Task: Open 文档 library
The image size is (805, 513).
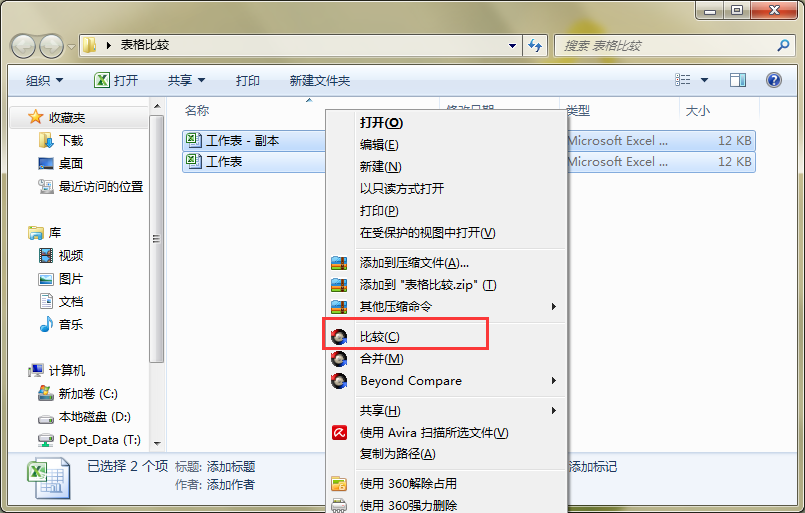Action: (71, 301)
